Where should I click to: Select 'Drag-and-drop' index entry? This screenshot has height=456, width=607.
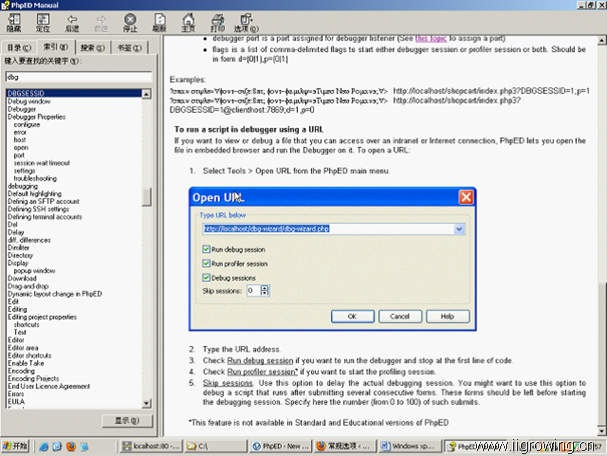tap(28, 286)
